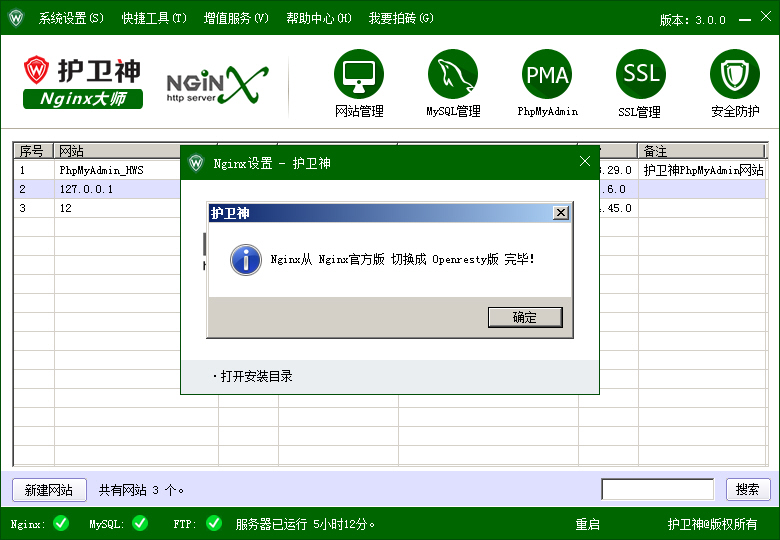Image resolution: width=780 pixels, height=540 pixels.
Task: Launch PhpMyAdmin via the PMA icon
Action: pos(547,75)
